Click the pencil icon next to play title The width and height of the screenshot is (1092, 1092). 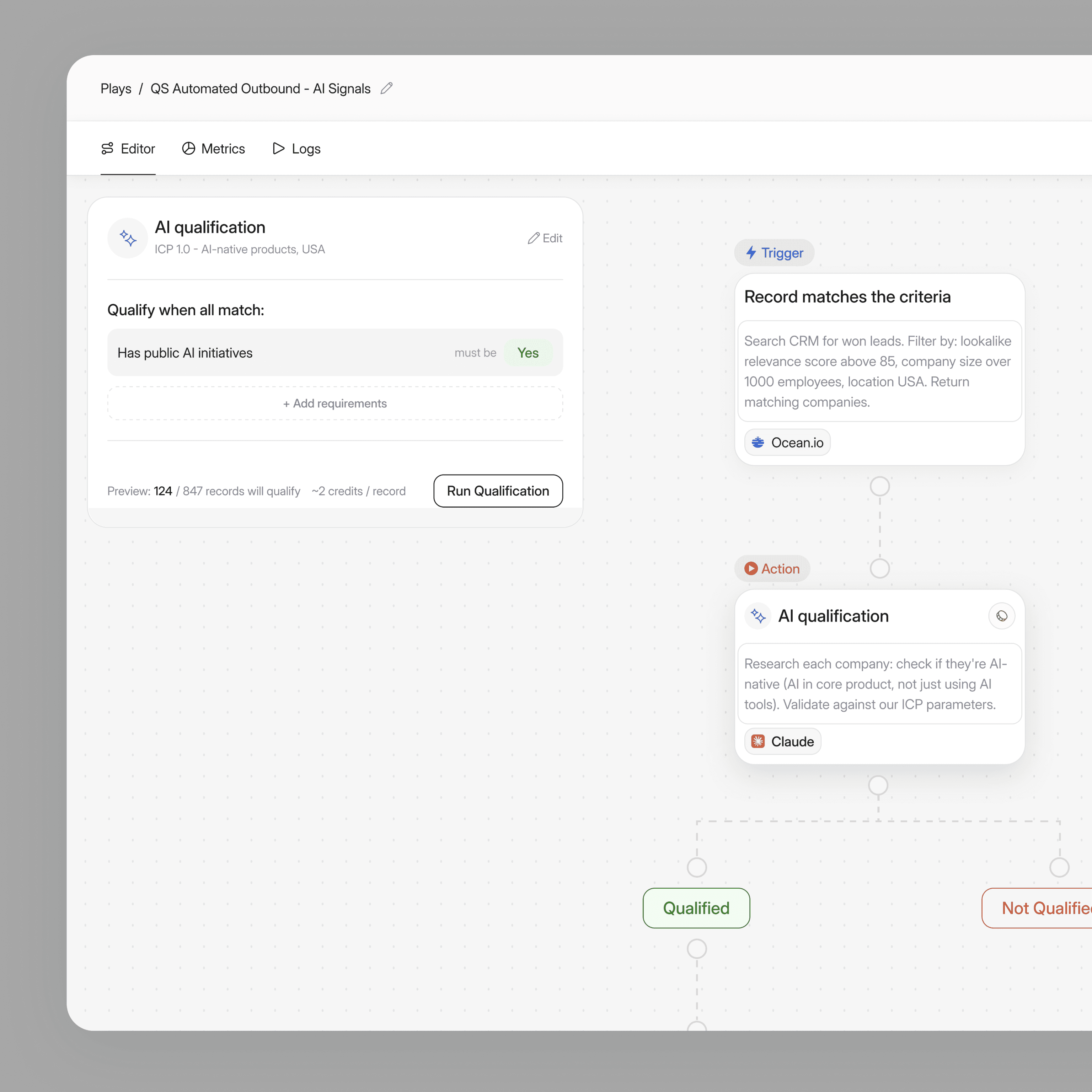(x=387, y=88)
